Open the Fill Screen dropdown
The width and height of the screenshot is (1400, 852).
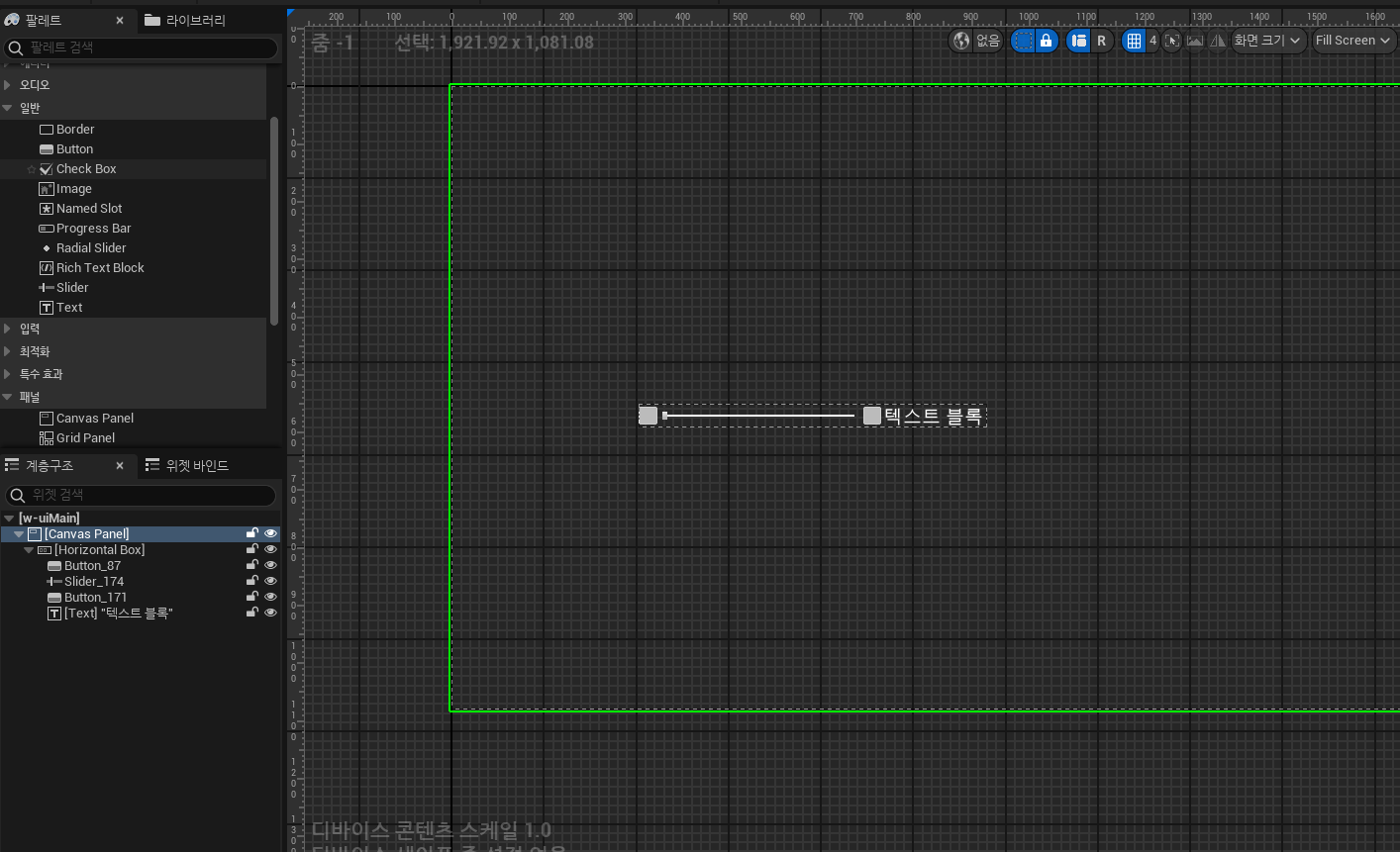[1353, 41]
